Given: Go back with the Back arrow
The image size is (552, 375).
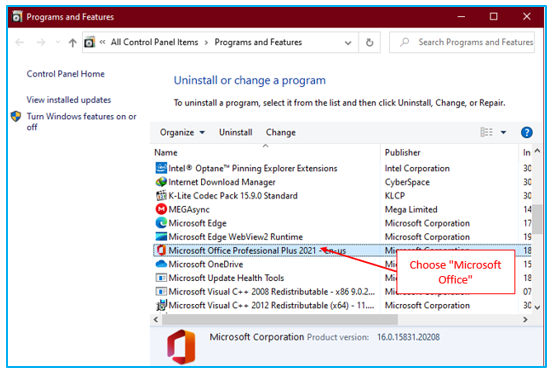Looking at the screenshot, I should pyautogui.click(x=20, y=43).
